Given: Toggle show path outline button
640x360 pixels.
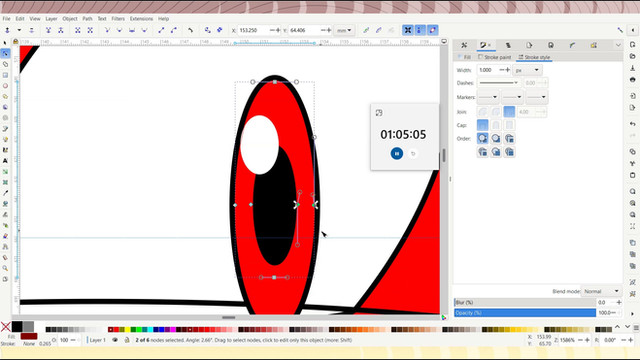Looking at the screenshot, I should 433,30.
